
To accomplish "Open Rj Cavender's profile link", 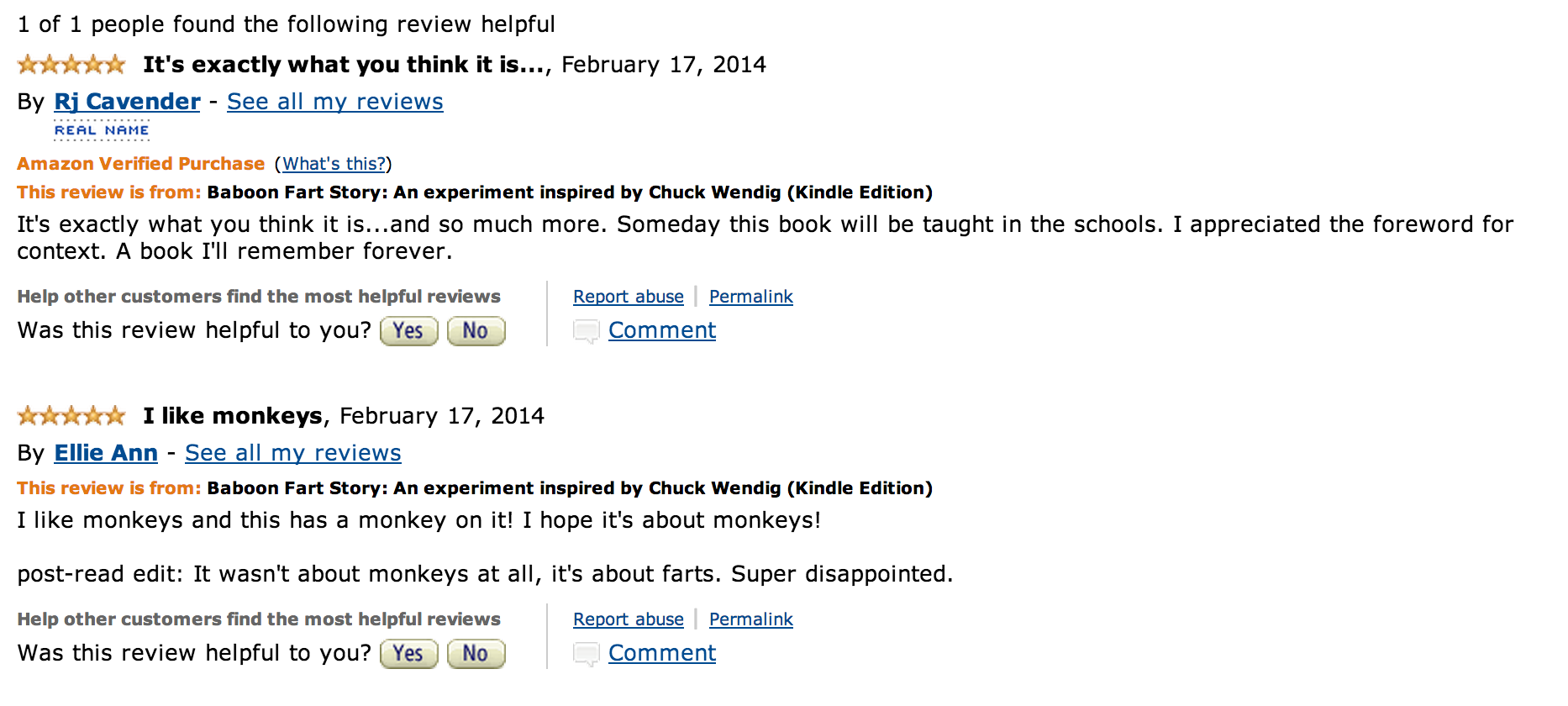I will point(127,102).
